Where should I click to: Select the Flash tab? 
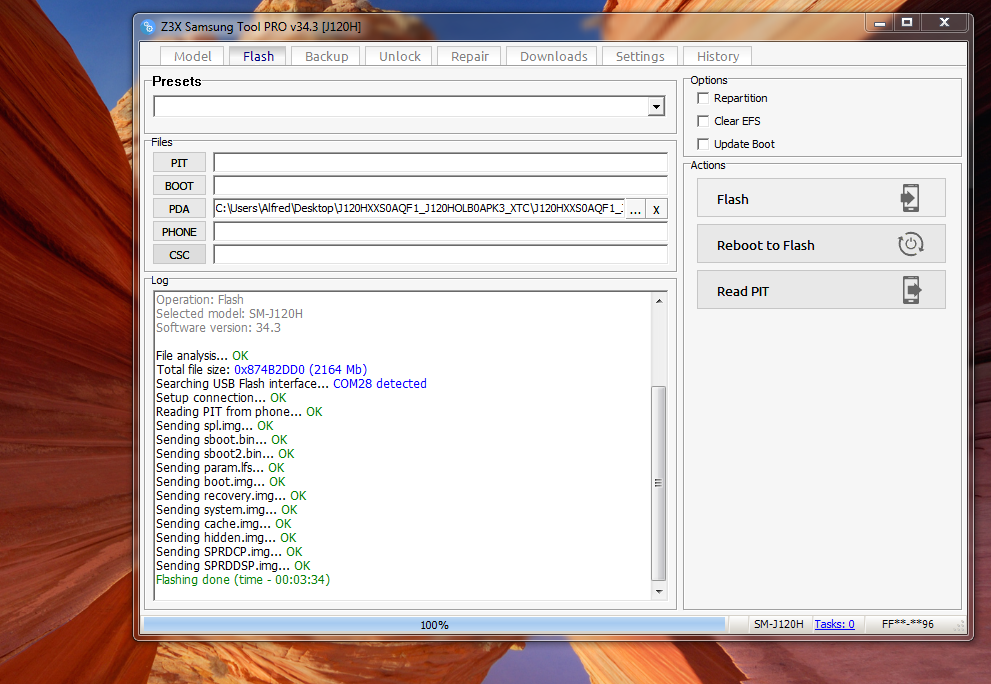pyautogui.click(x=258, y=56)
